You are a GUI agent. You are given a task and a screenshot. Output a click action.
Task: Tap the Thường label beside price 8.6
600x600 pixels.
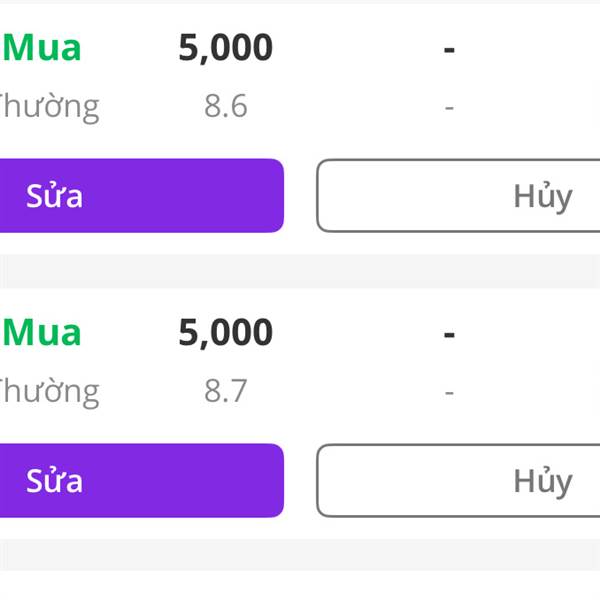[x=48, y=106]
